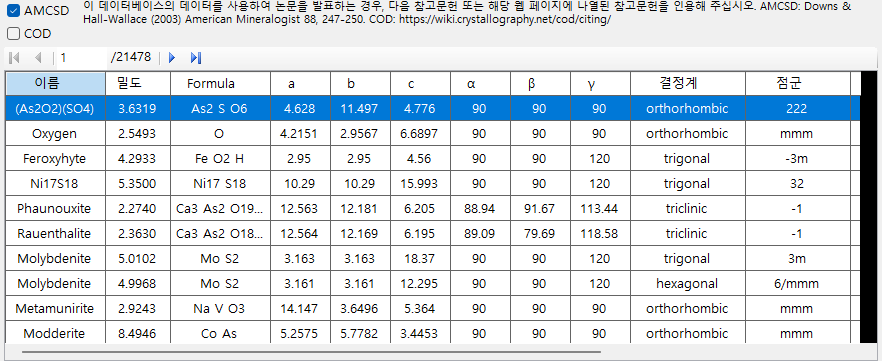The image size is (882, 361).
Task: Click the 222 point group cell
Action: [798, 109]
